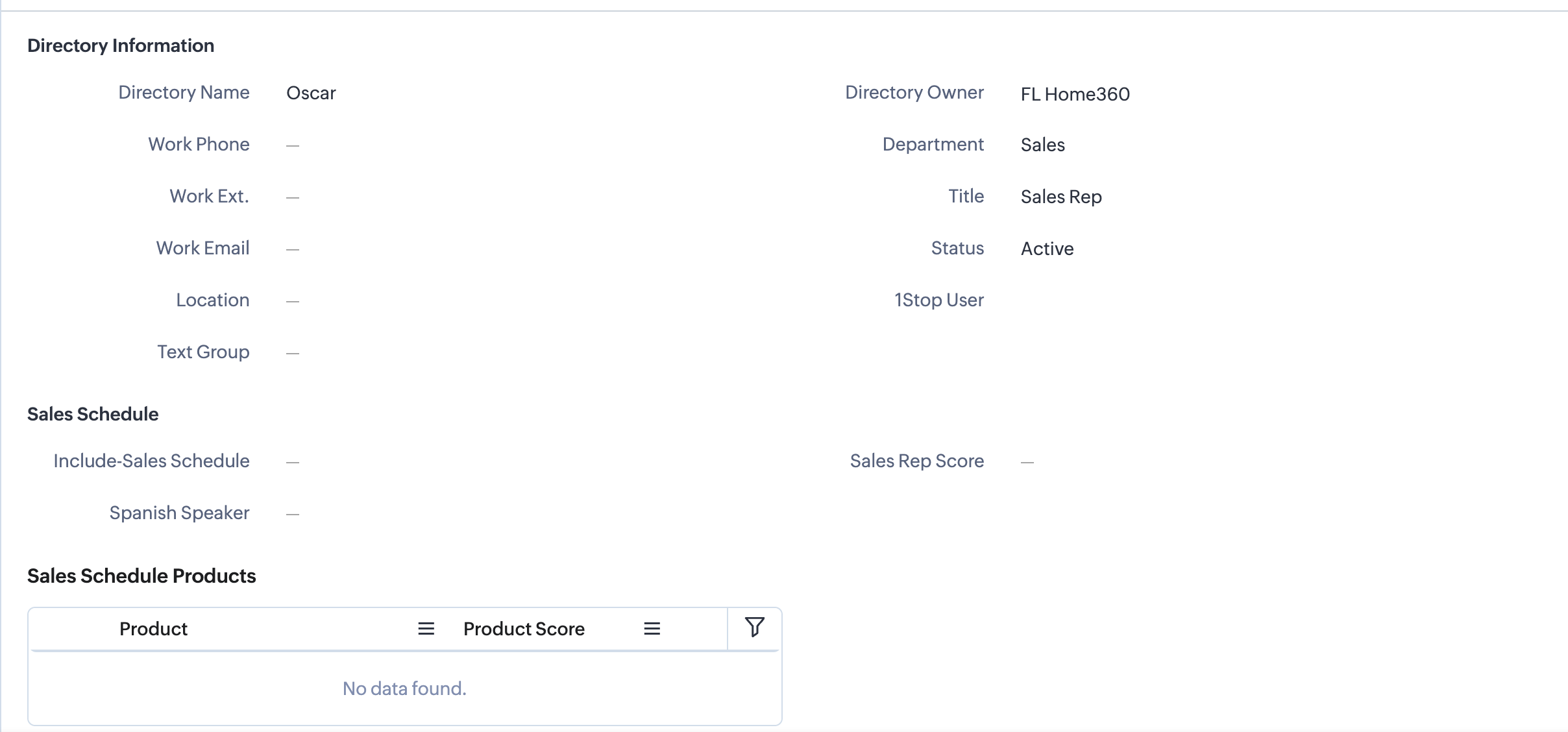Click the empty Include-Sales Schedule field
1568x732 pixels.
click(x=293, y=462)
